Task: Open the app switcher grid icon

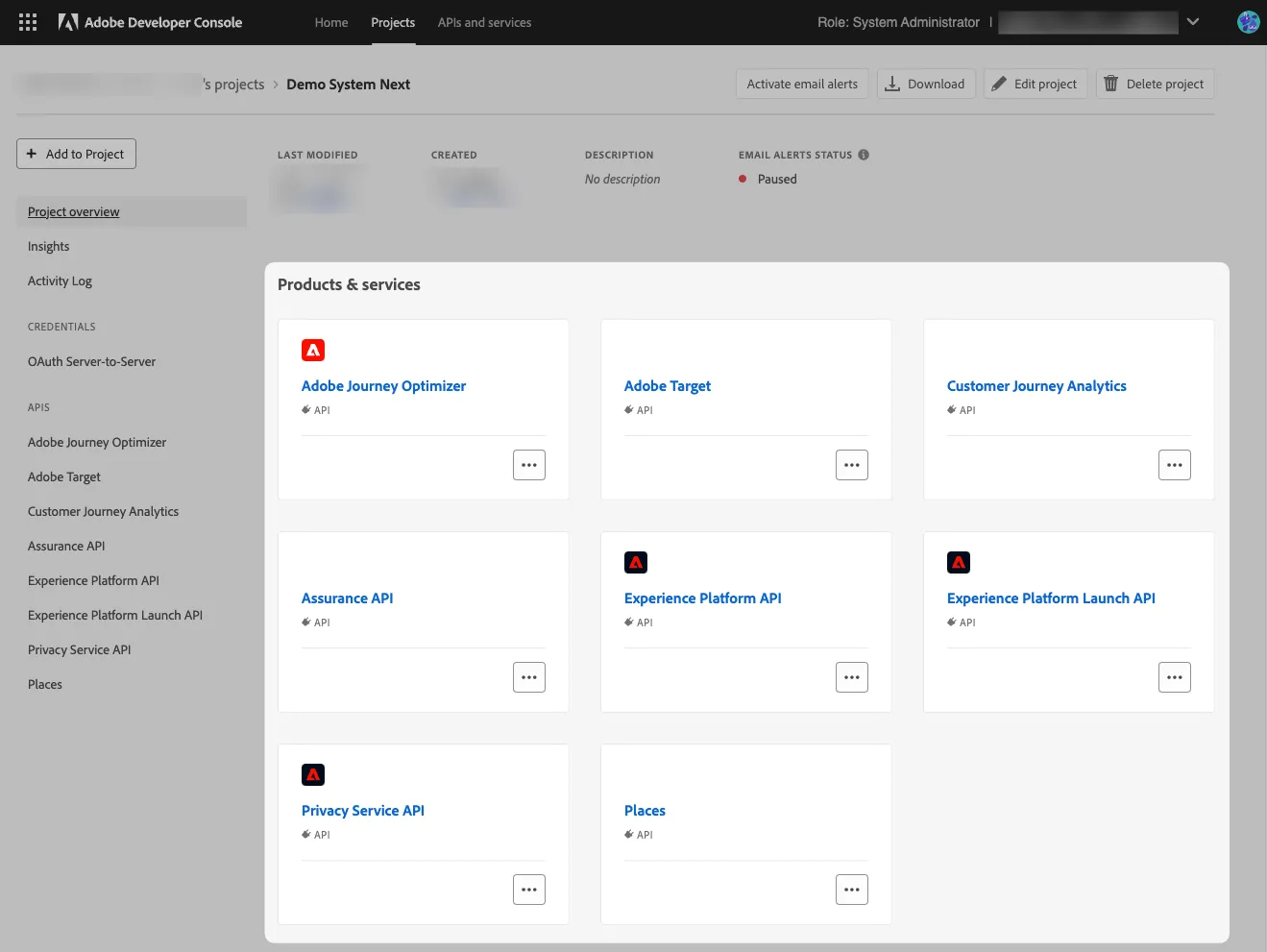Action: click(28, 22)
